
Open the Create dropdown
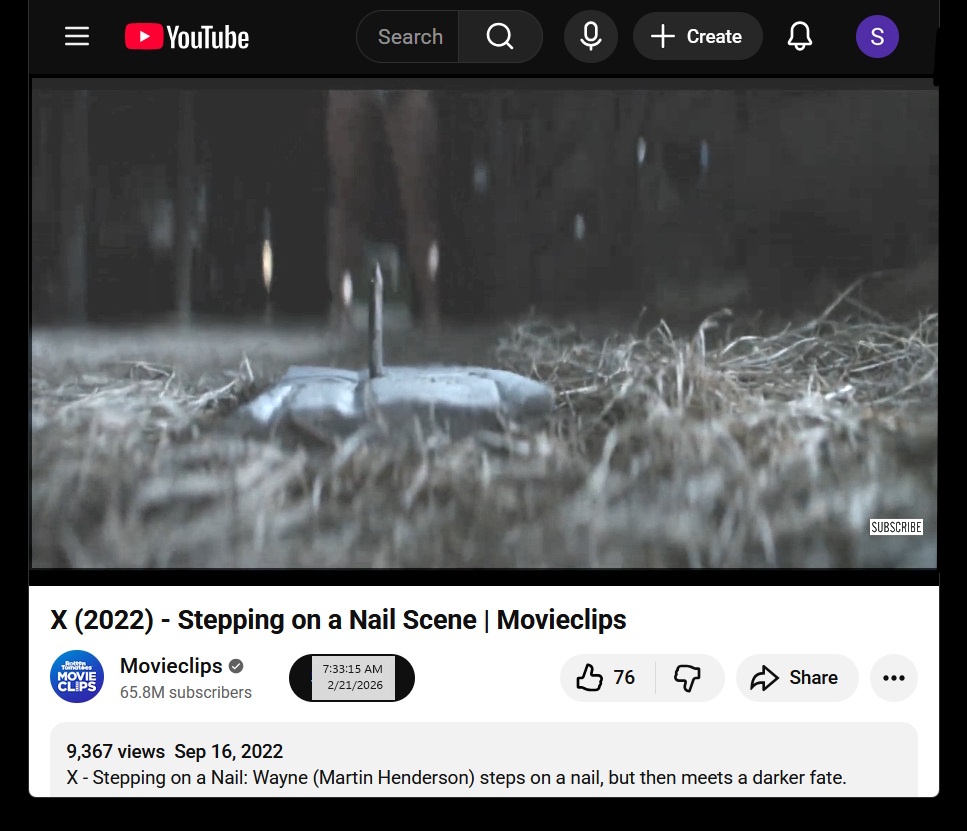(696, 37)
